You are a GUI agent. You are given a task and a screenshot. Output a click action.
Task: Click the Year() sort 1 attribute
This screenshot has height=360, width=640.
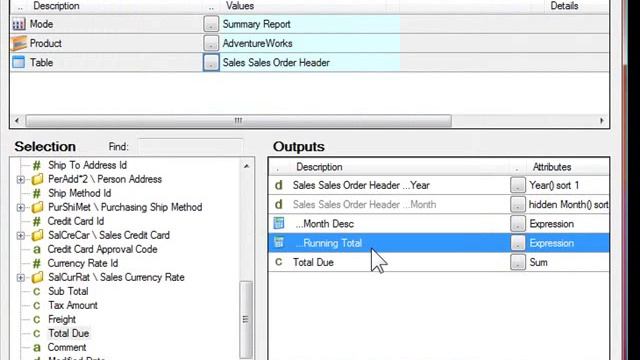[554, 185]
